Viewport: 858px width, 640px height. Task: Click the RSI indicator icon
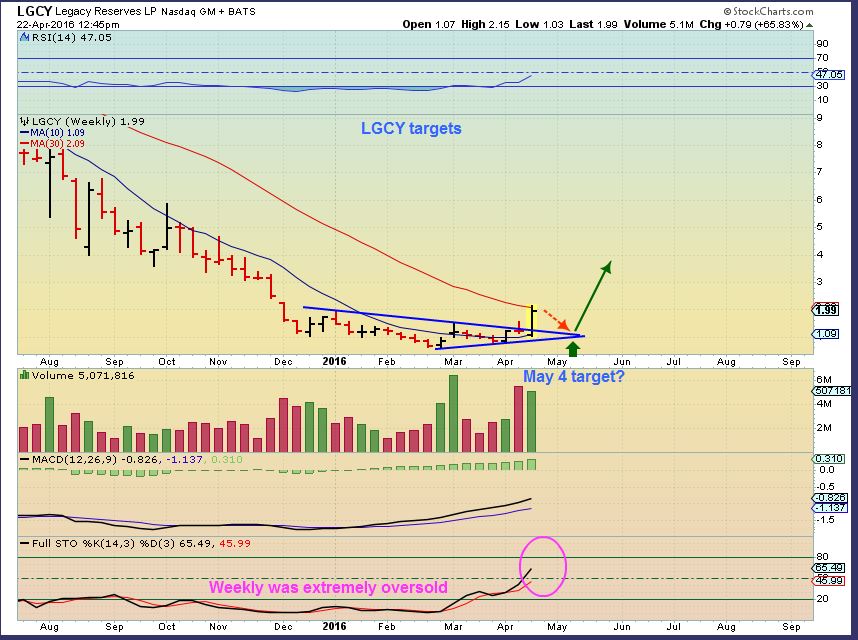25,38
